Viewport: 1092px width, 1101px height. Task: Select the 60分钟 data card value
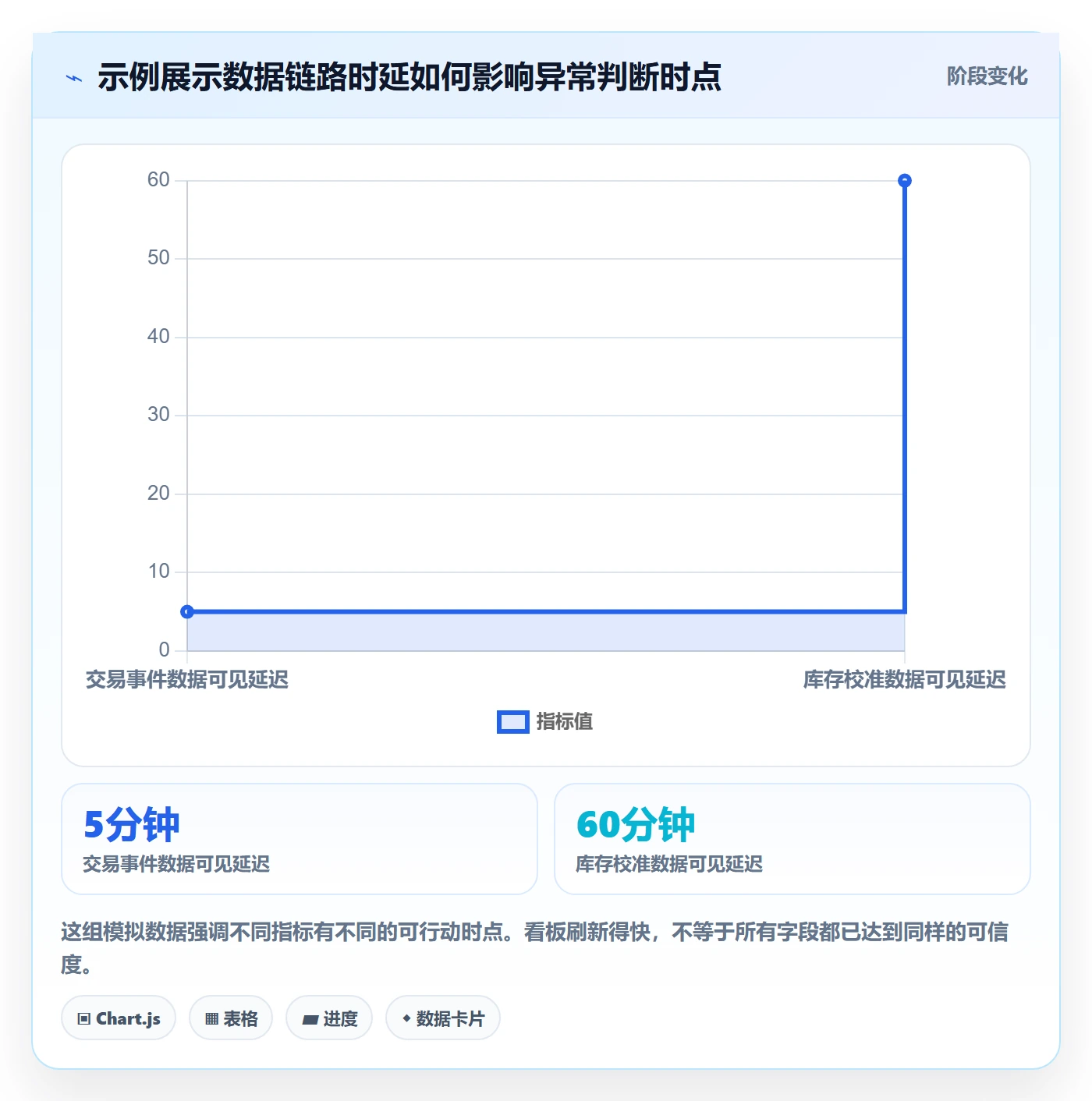(635, 825)
